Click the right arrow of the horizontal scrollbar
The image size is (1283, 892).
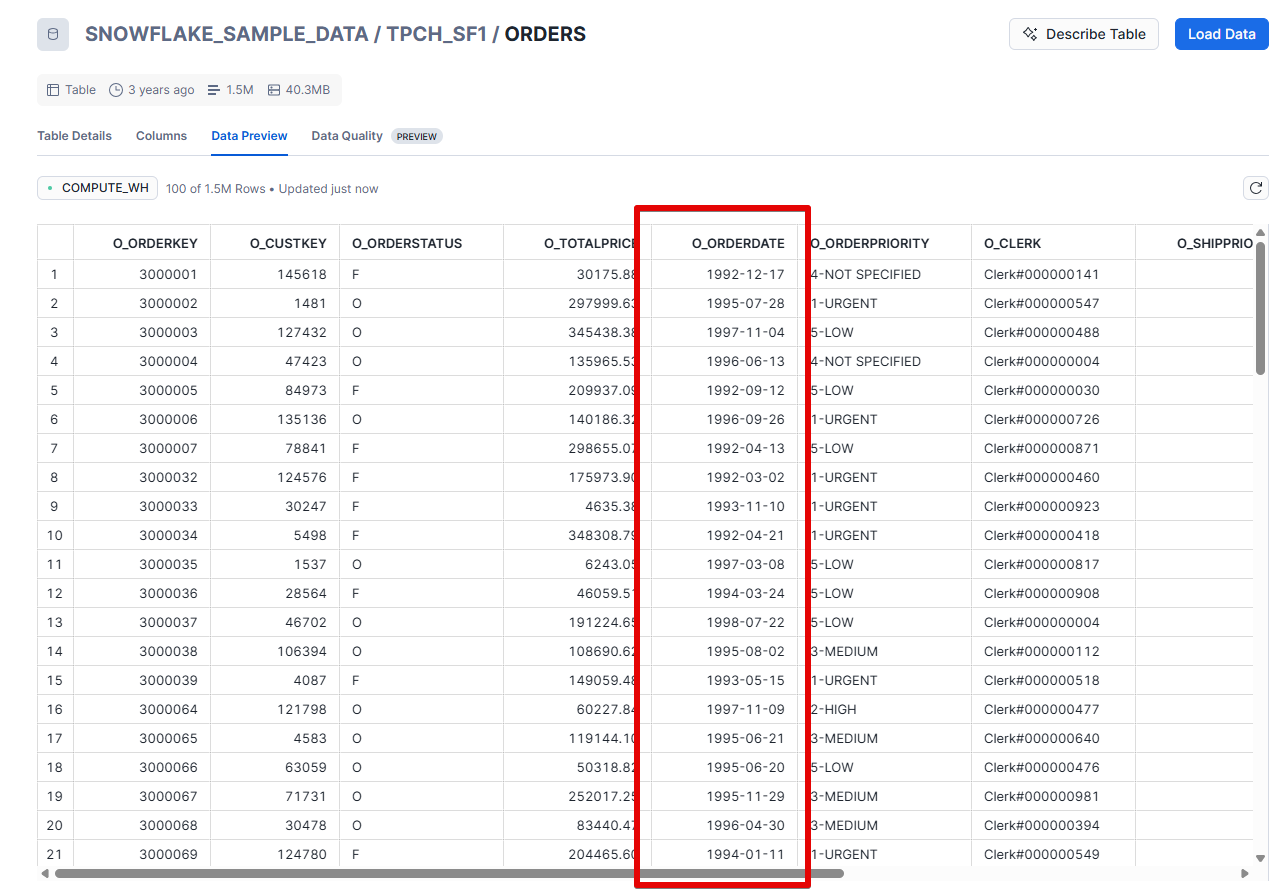pos(1244,873)
